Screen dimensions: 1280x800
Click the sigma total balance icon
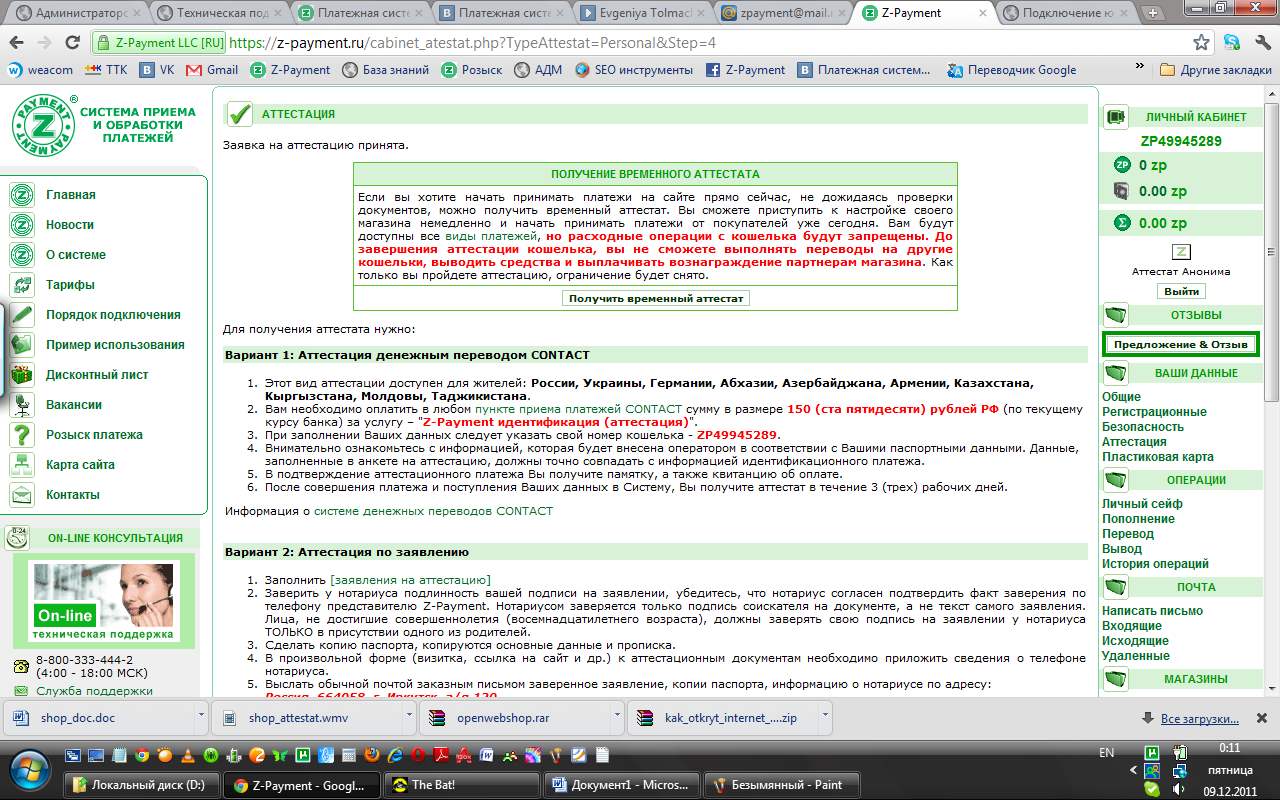[1122, 223]
